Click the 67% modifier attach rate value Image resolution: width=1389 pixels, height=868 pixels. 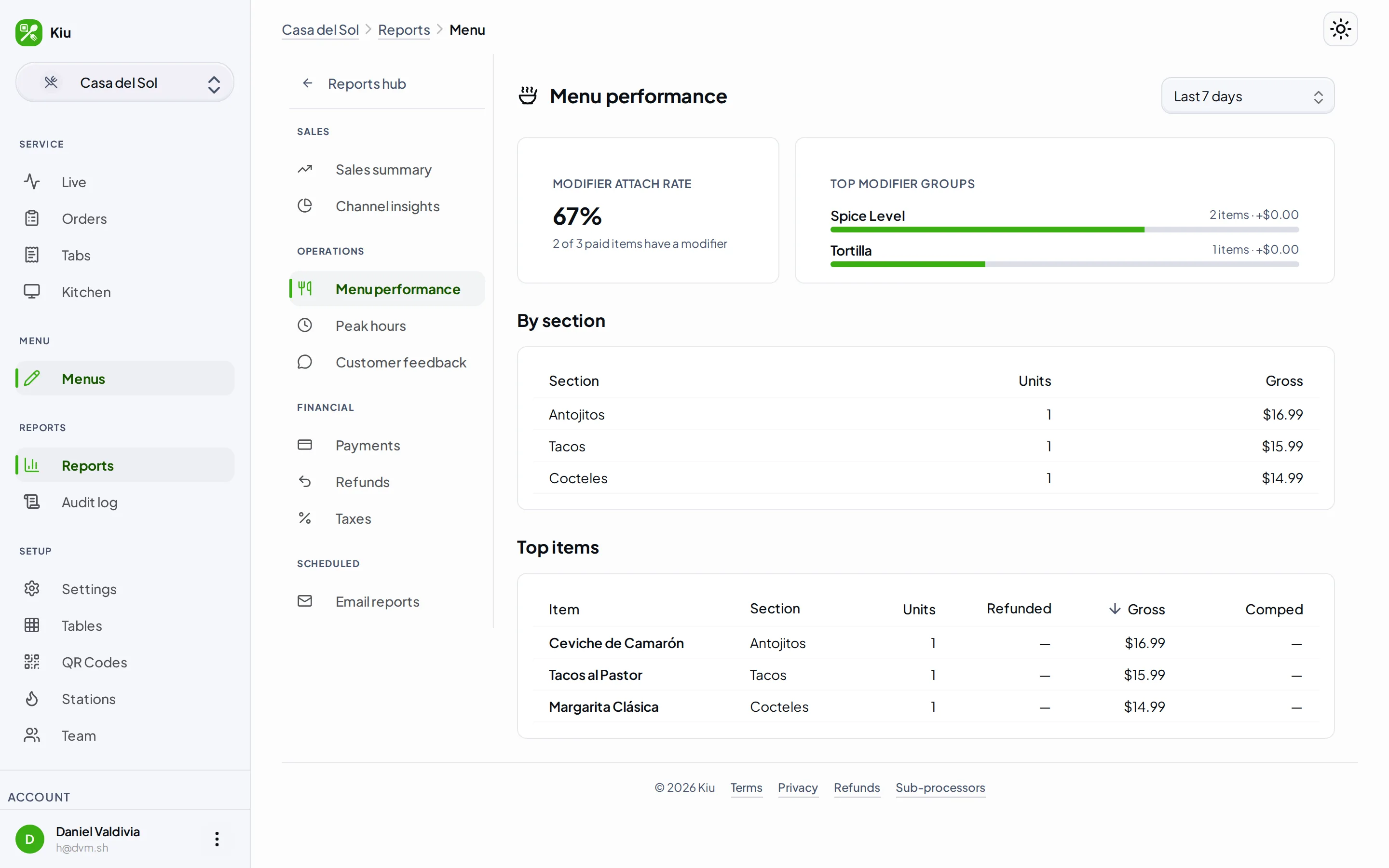[x=577, y=217]
